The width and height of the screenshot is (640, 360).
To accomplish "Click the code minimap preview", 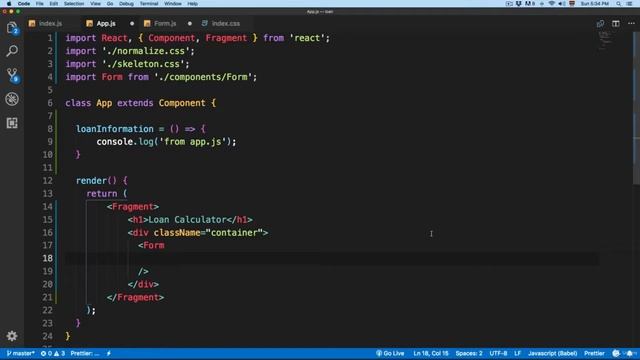I will coord(605,41).
